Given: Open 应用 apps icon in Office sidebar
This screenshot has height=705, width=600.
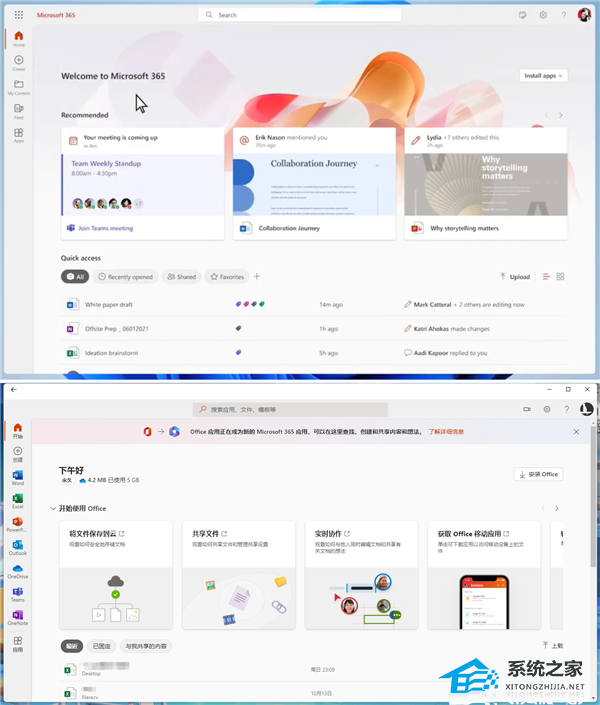Looking at the screenshot, I should (x=18, y=644).
